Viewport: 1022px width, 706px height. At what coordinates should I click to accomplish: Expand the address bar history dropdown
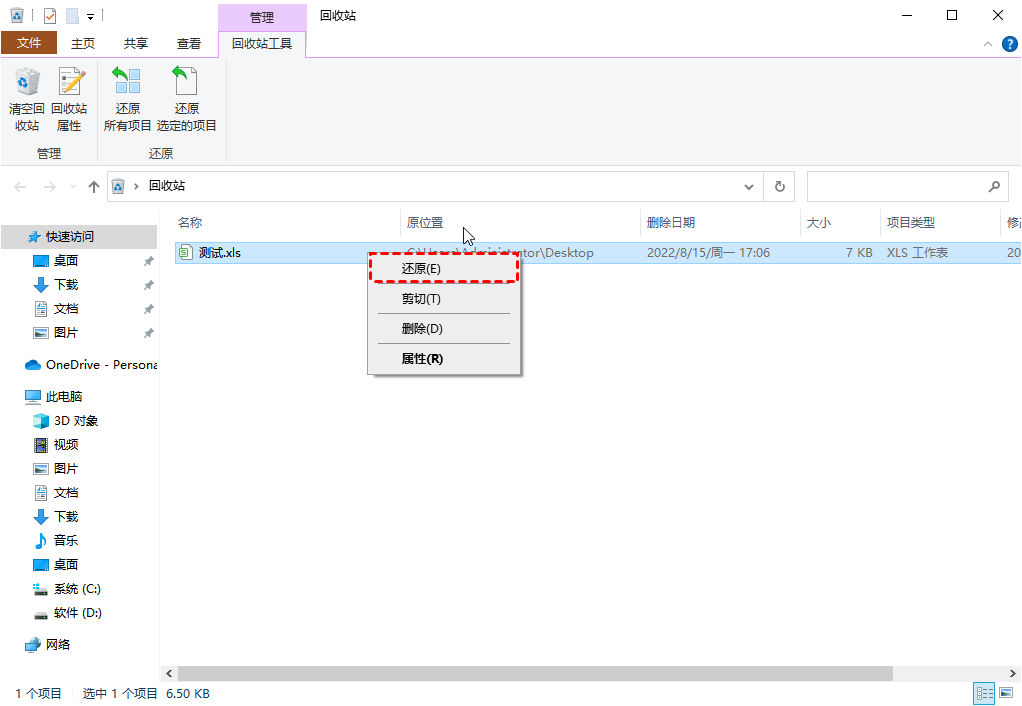click(749, 187)
